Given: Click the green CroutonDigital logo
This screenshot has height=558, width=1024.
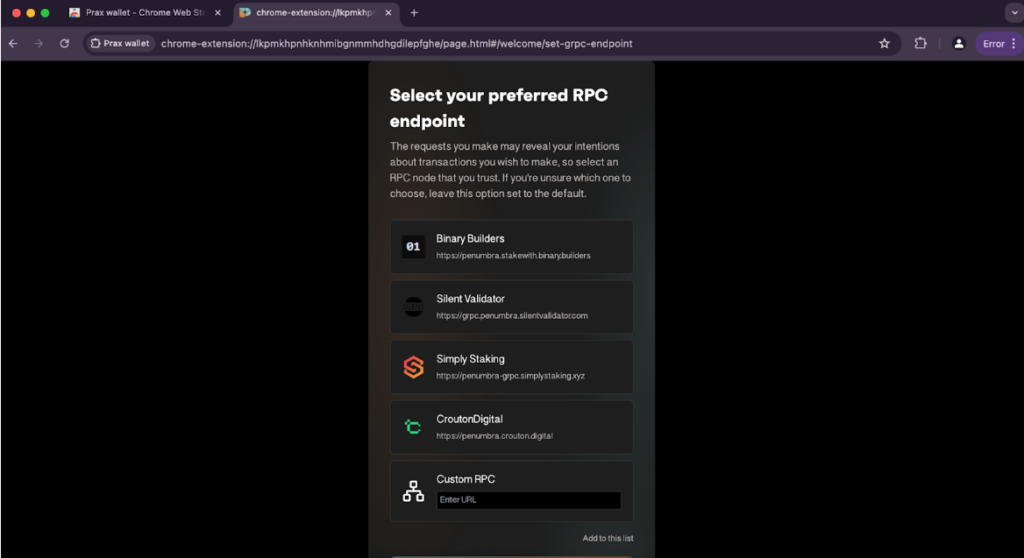Looking at the screenshot, I should pos(413,427).
